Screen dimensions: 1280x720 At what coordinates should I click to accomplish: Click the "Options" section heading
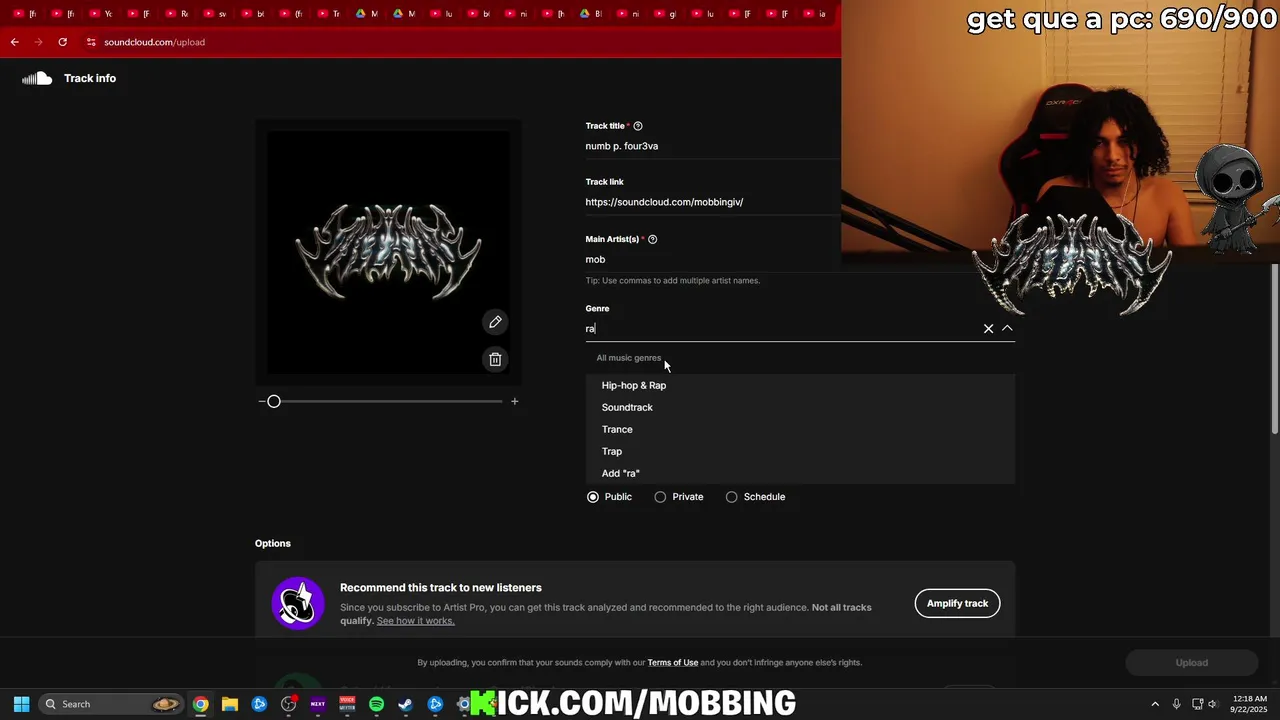tap(273, 543)
